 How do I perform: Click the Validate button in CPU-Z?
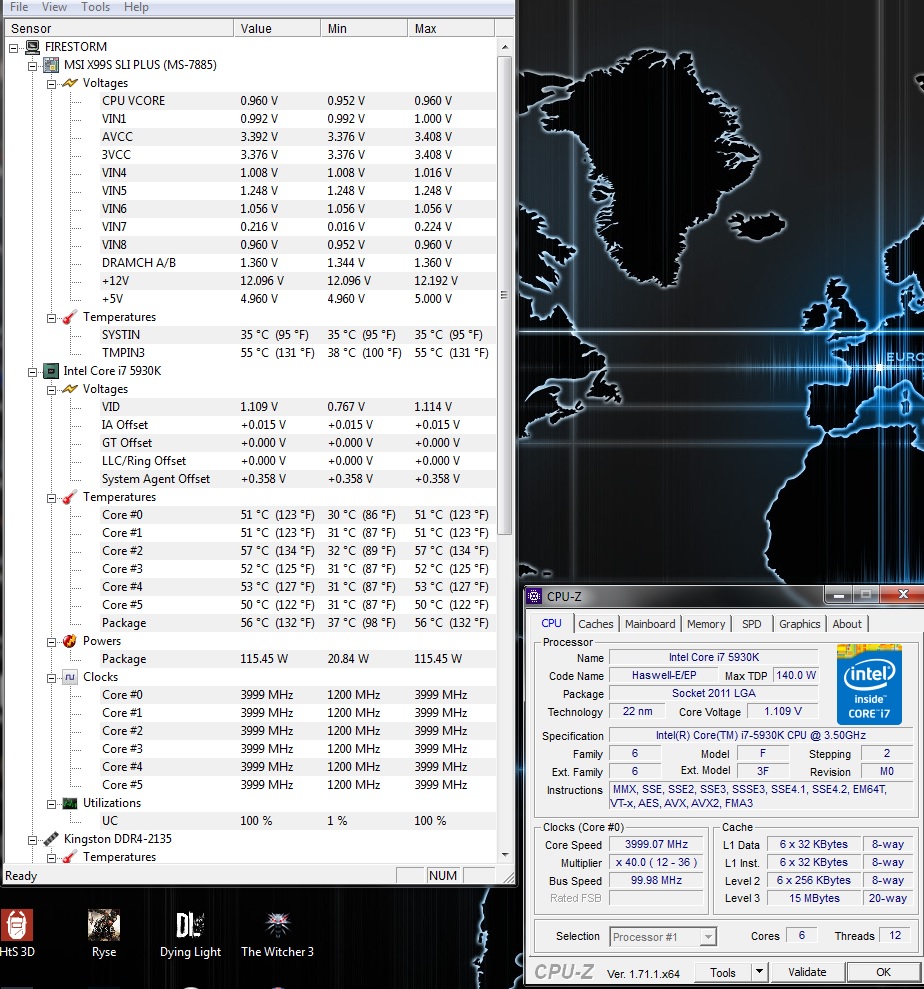click(x=807, y=972)
